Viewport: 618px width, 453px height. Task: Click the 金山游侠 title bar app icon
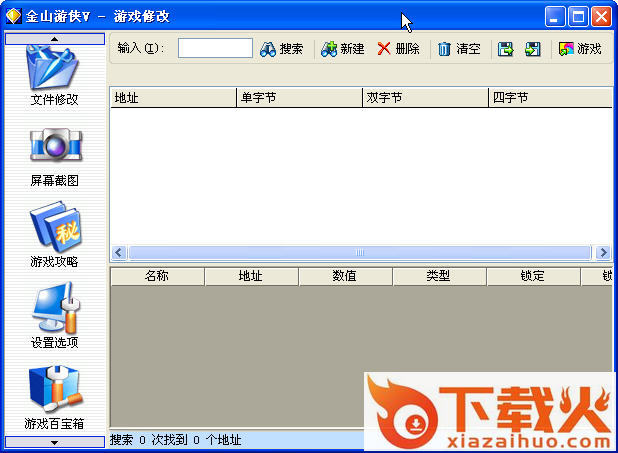13,16
